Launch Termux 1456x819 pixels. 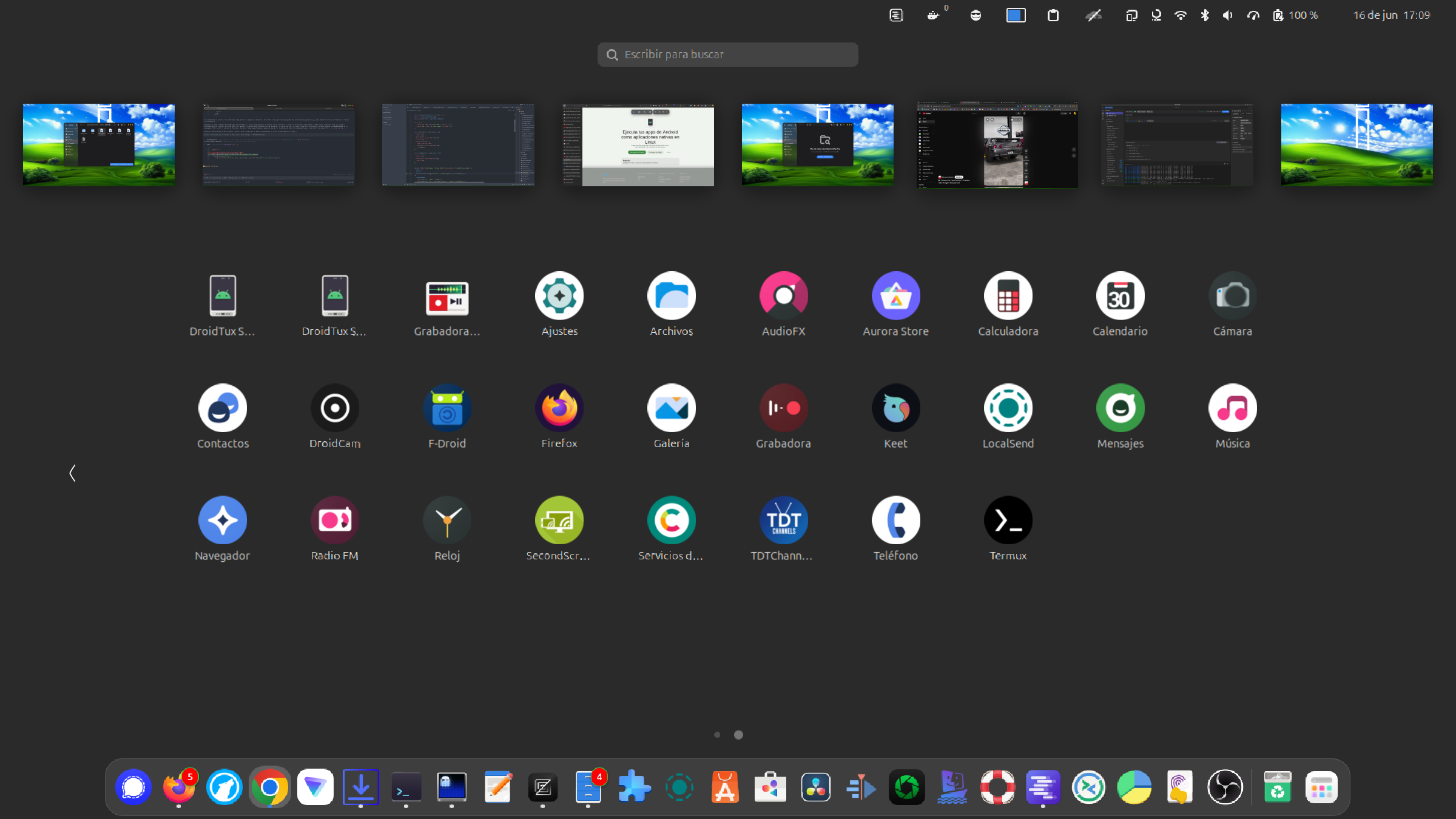point(1008,521)
